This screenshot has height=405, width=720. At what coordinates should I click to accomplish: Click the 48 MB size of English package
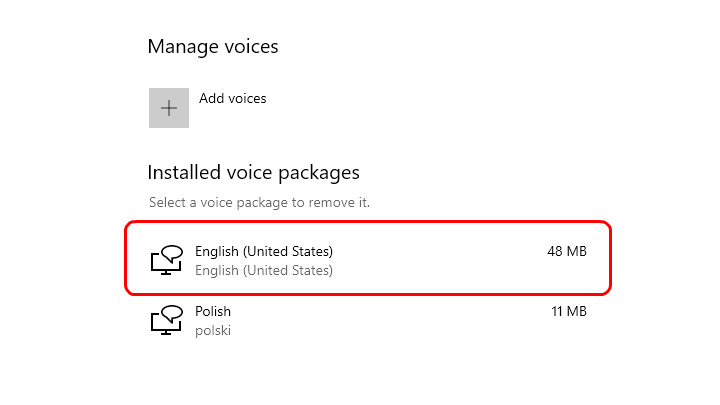pos(567,251)
